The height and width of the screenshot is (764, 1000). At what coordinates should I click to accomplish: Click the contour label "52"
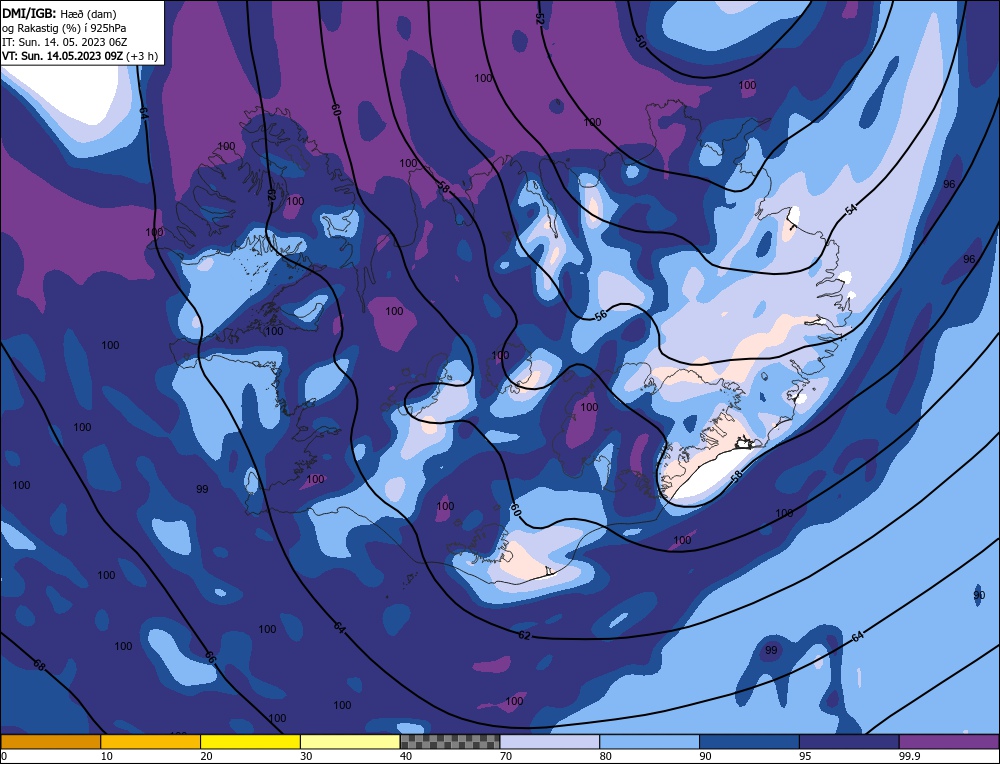[540, 19]
